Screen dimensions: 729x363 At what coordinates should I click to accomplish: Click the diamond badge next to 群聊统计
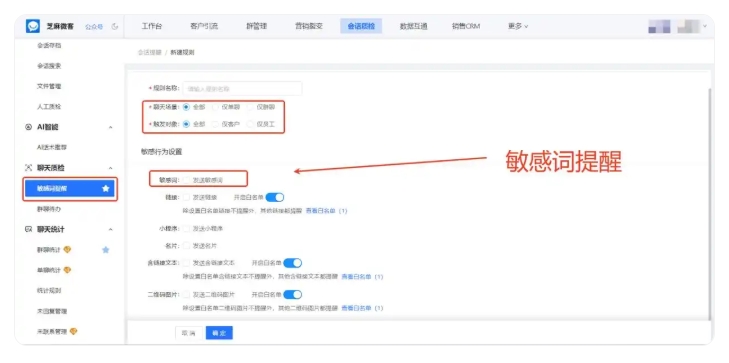click(x=67, y=250)
